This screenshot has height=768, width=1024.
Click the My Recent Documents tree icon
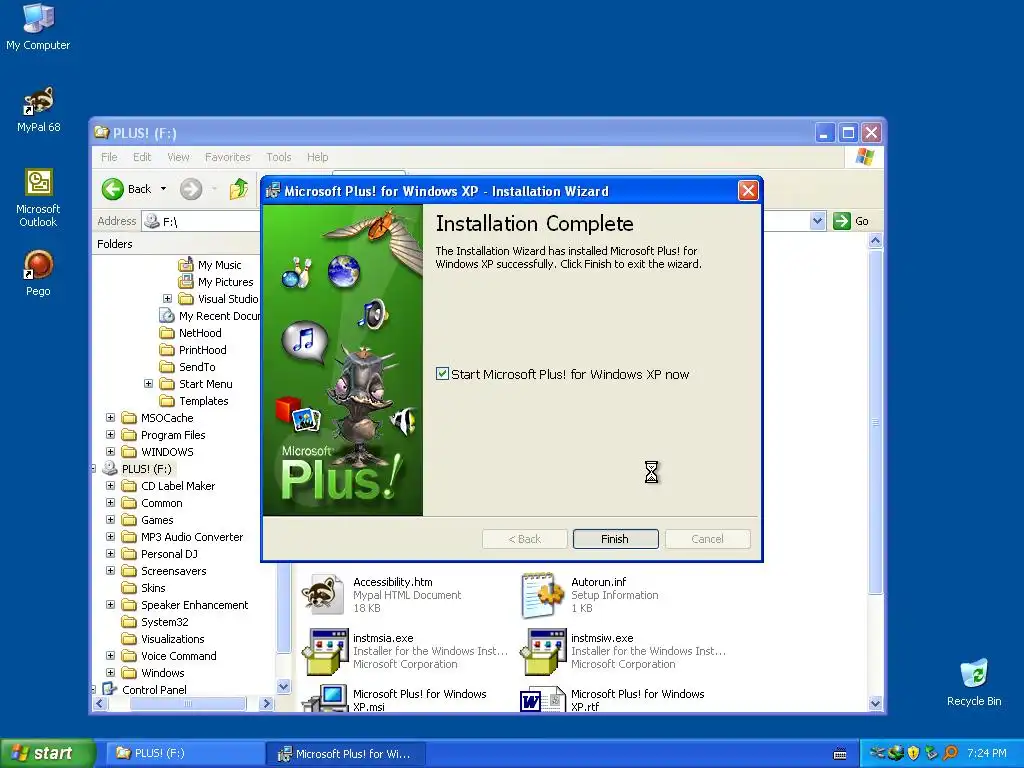[x=167, y=315]
